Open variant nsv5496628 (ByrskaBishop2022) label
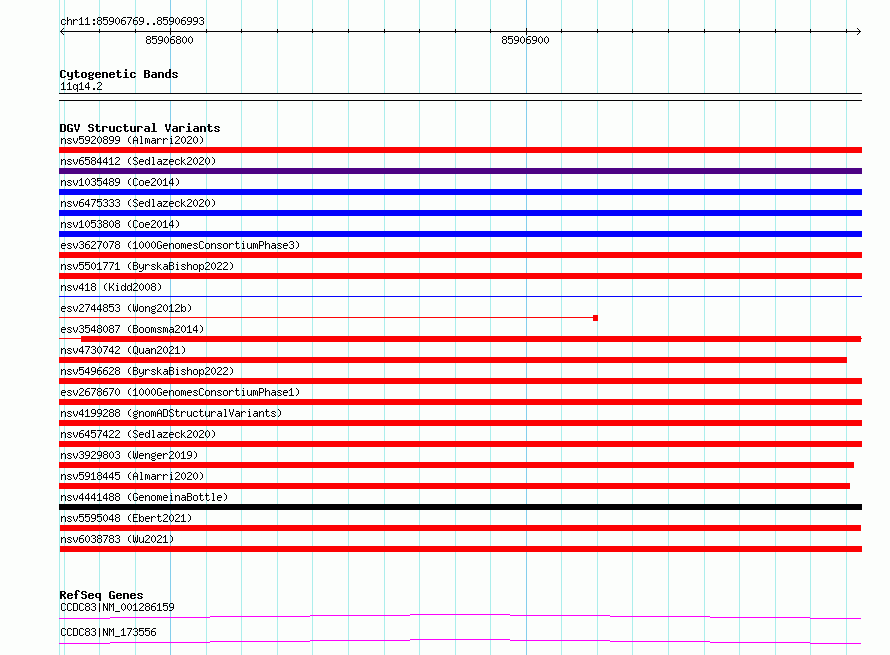 tap(147, 371)
